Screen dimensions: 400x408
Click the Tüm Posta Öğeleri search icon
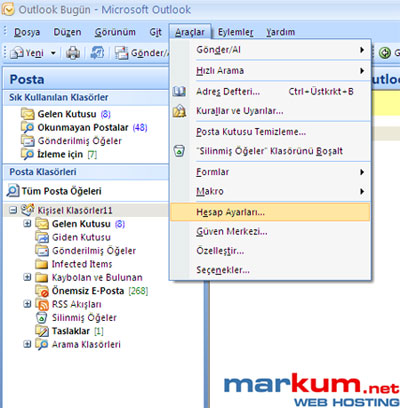pyautogui.click(x=13, y=191)
